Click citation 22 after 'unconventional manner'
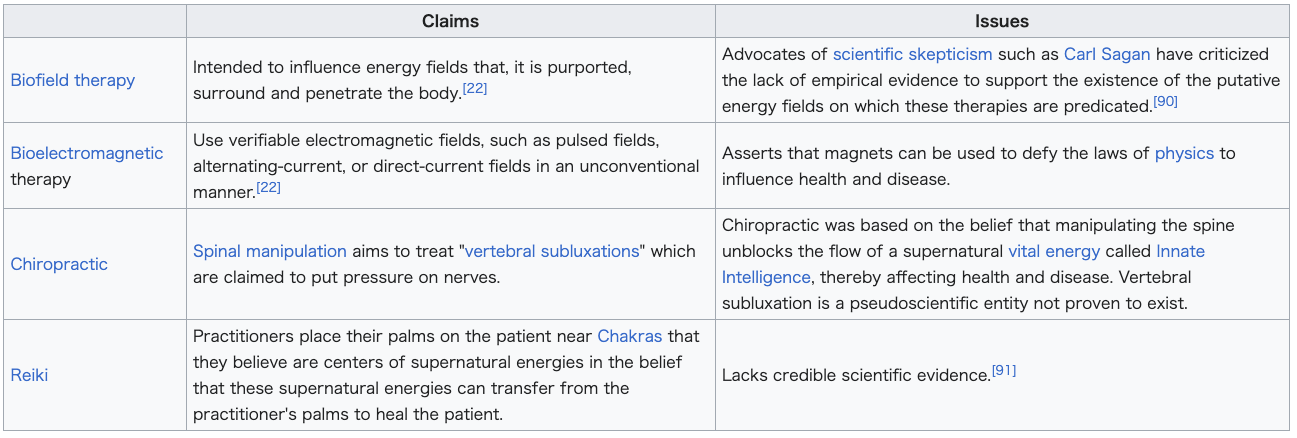Screen dimensions: 1297x438 pos(268,187)
